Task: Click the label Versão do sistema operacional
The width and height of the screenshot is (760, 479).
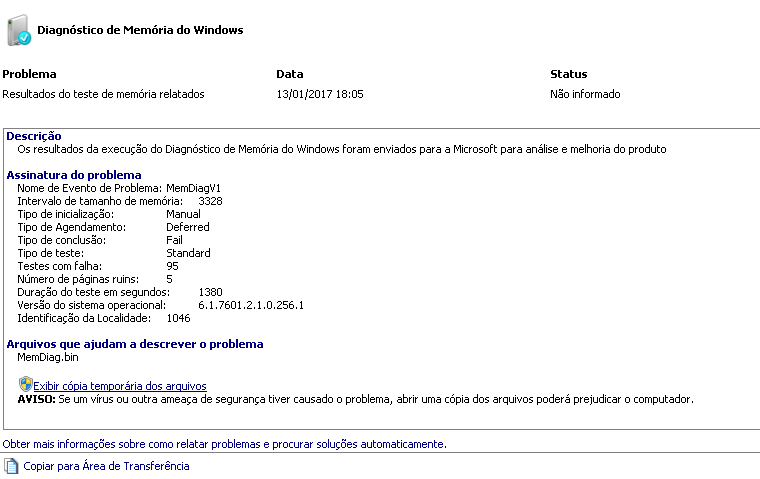Action: pos(92,305)
